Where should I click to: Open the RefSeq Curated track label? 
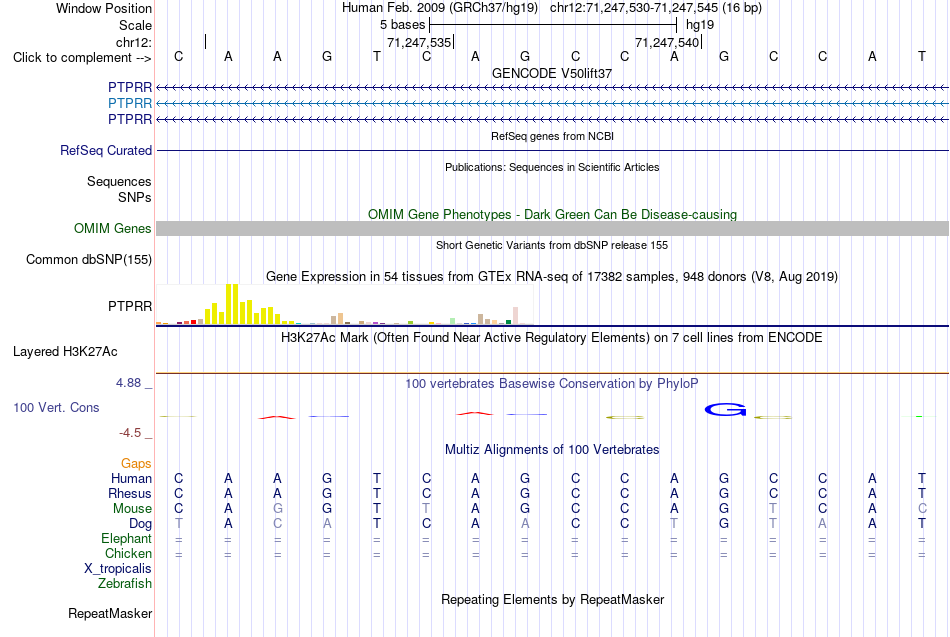(105, 150)
